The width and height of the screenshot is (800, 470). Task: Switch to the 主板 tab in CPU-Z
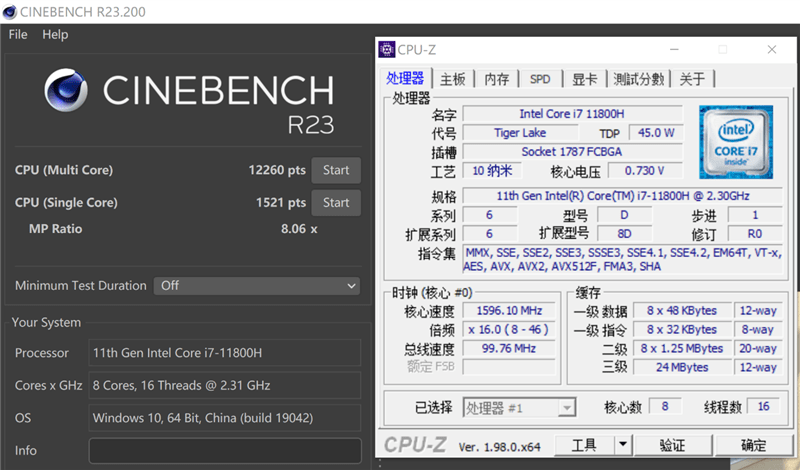(453, 79)
